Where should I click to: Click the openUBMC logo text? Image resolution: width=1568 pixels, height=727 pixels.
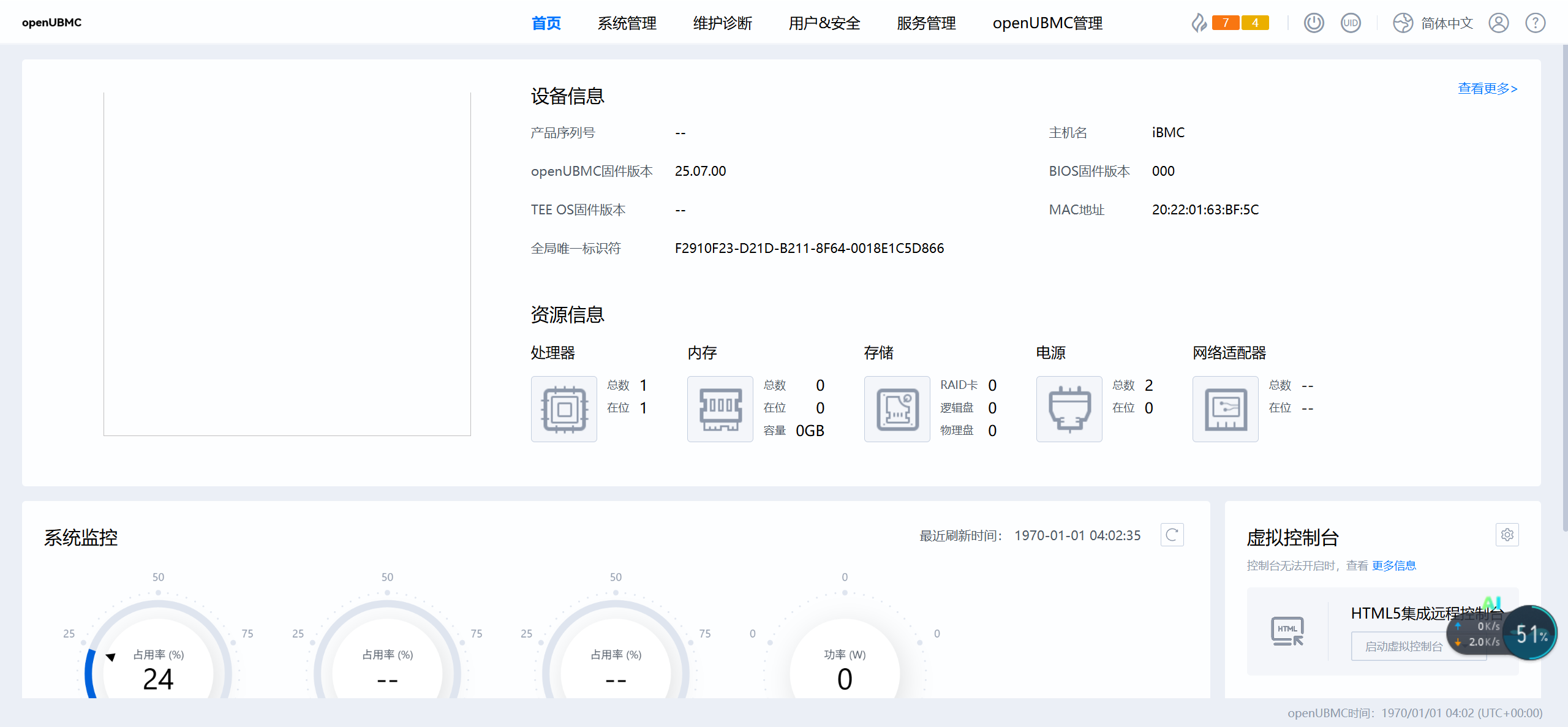(x=51, y=23)
